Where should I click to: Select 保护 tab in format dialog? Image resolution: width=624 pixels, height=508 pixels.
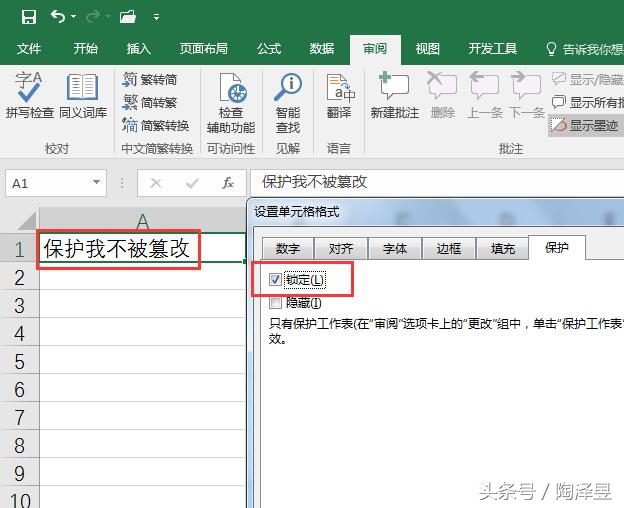pos(557,247)
